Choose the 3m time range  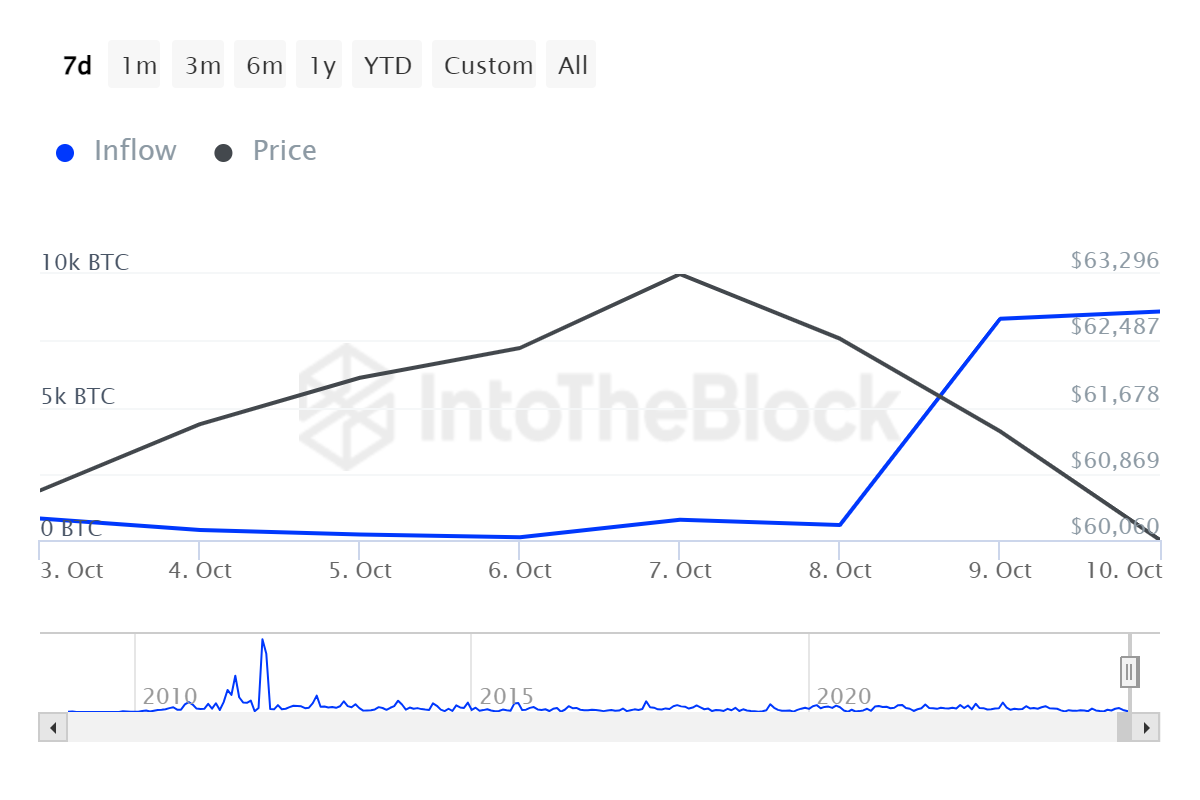click(202, 66)
